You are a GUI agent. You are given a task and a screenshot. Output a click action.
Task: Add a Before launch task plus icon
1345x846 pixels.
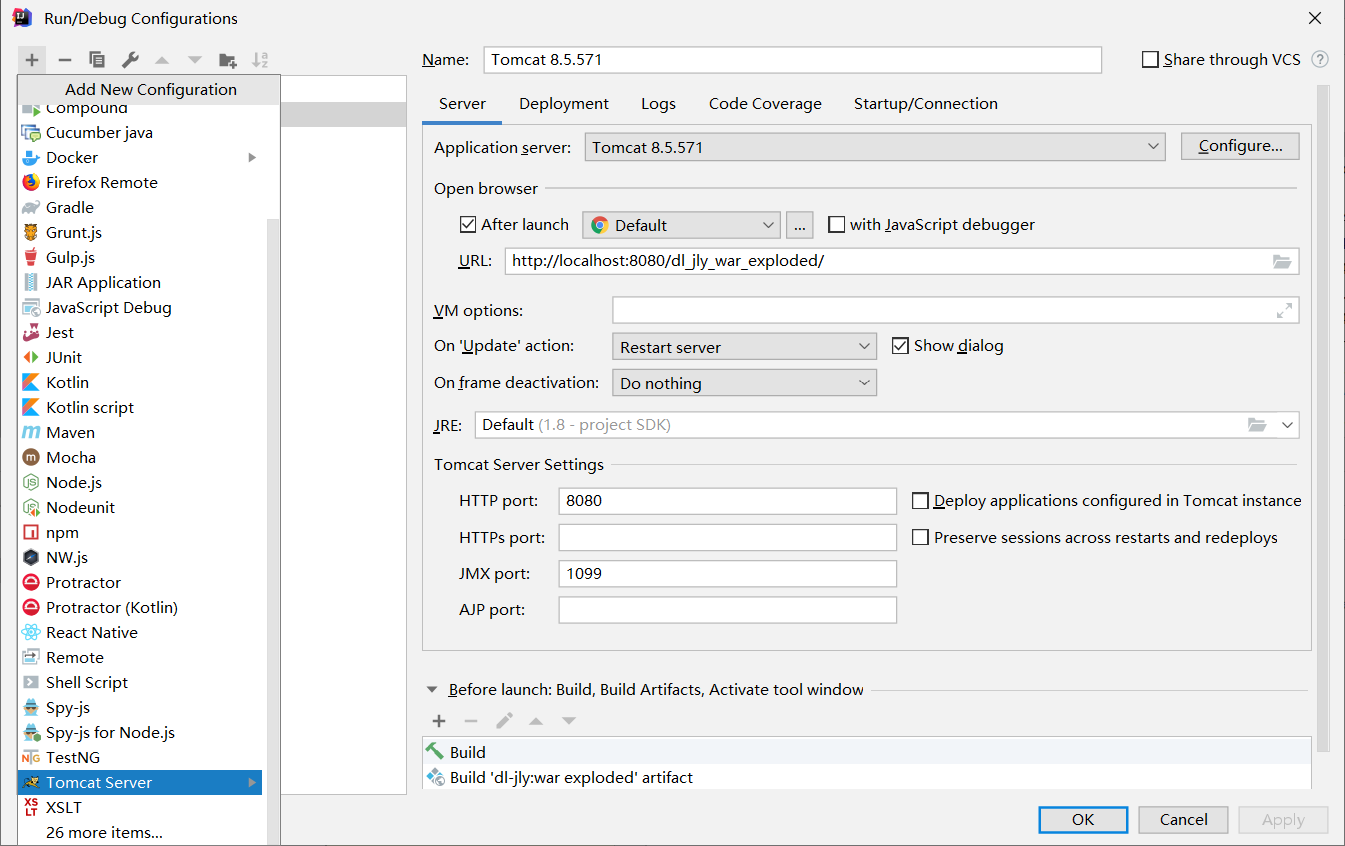[x=439, y=721]
